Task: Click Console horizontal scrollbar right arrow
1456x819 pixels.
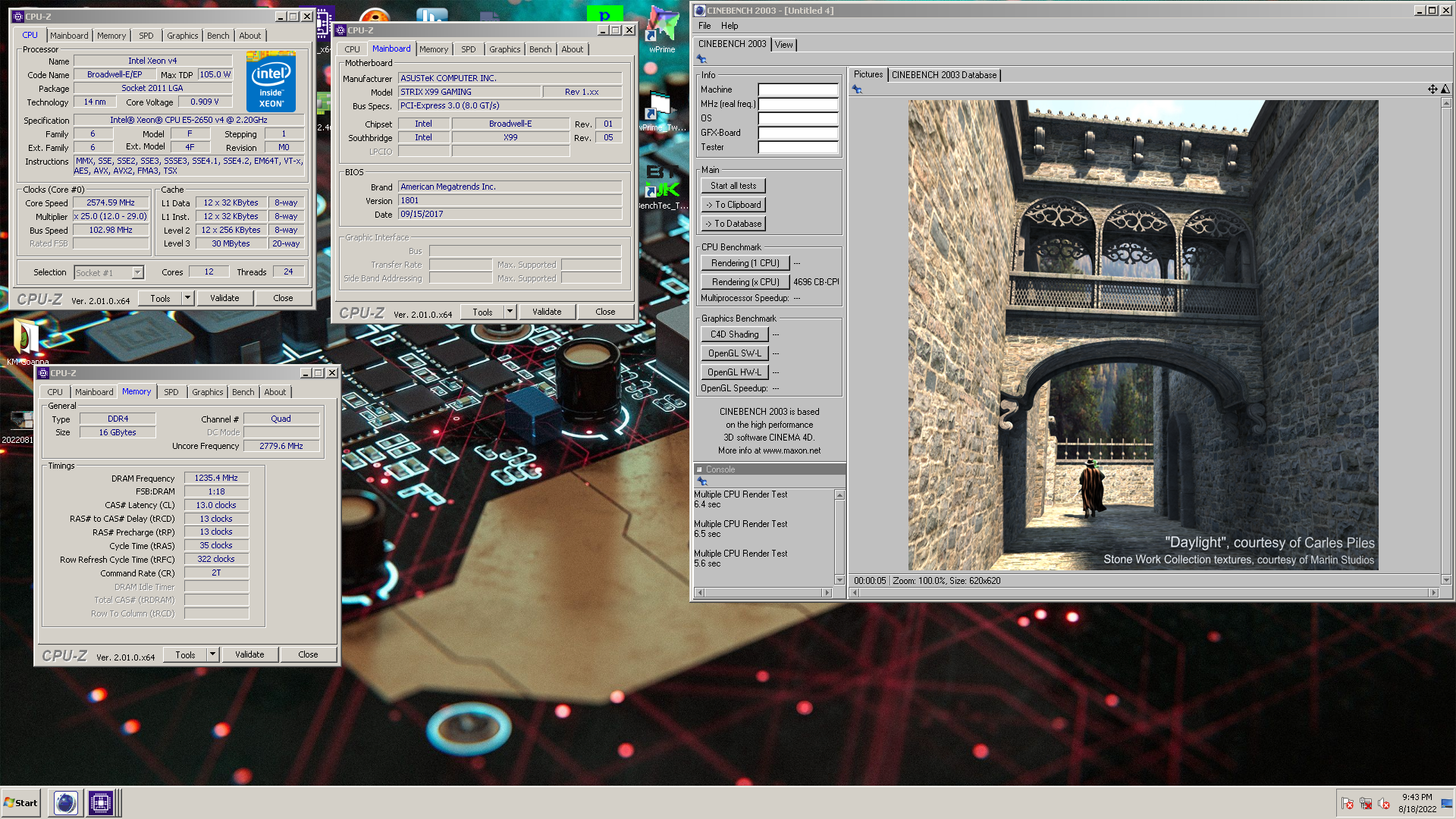Action: point(827,593)
